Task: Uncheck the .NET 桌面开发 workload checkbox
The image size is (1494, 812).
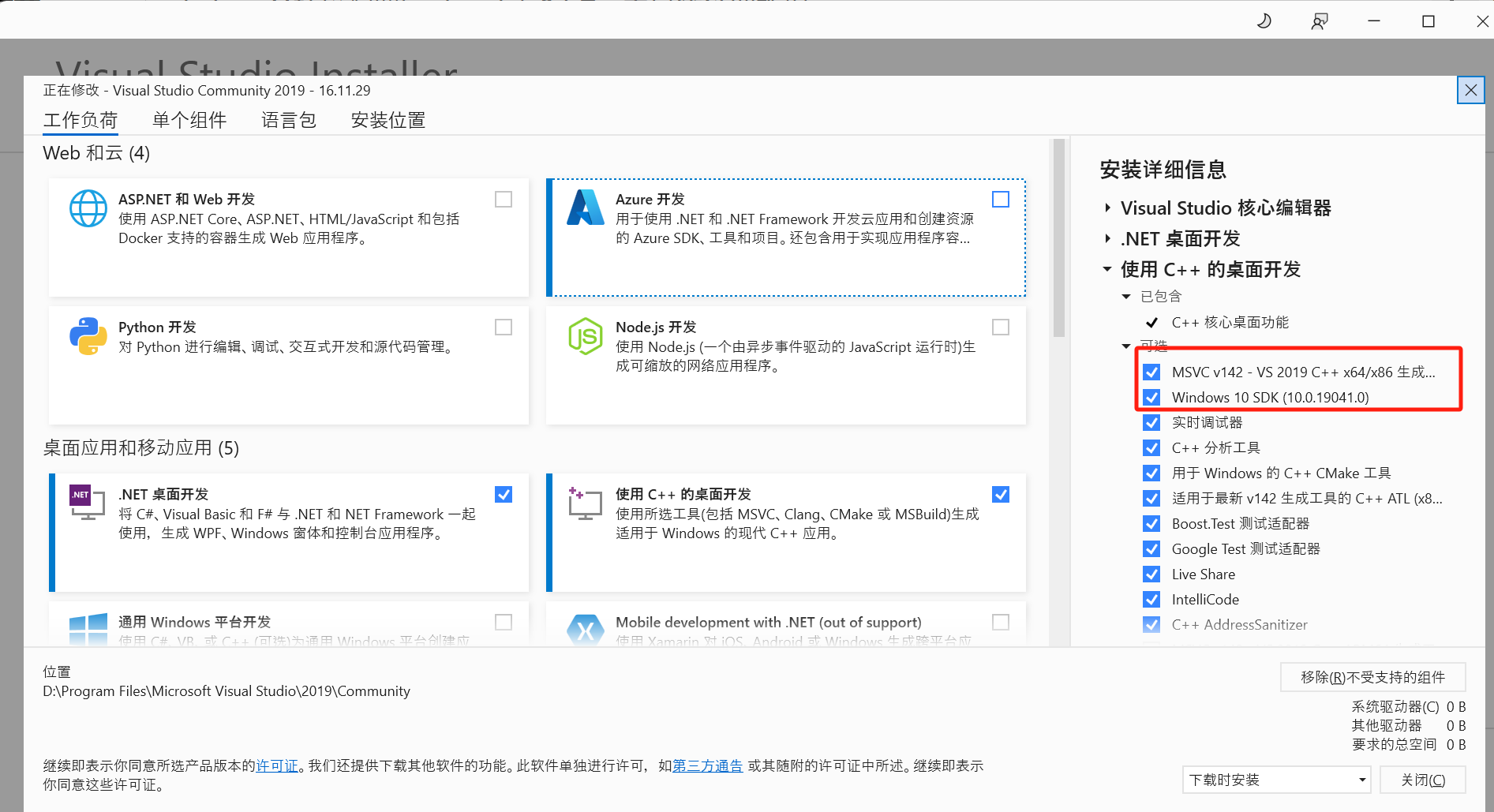Action: (x=504, y=494)
